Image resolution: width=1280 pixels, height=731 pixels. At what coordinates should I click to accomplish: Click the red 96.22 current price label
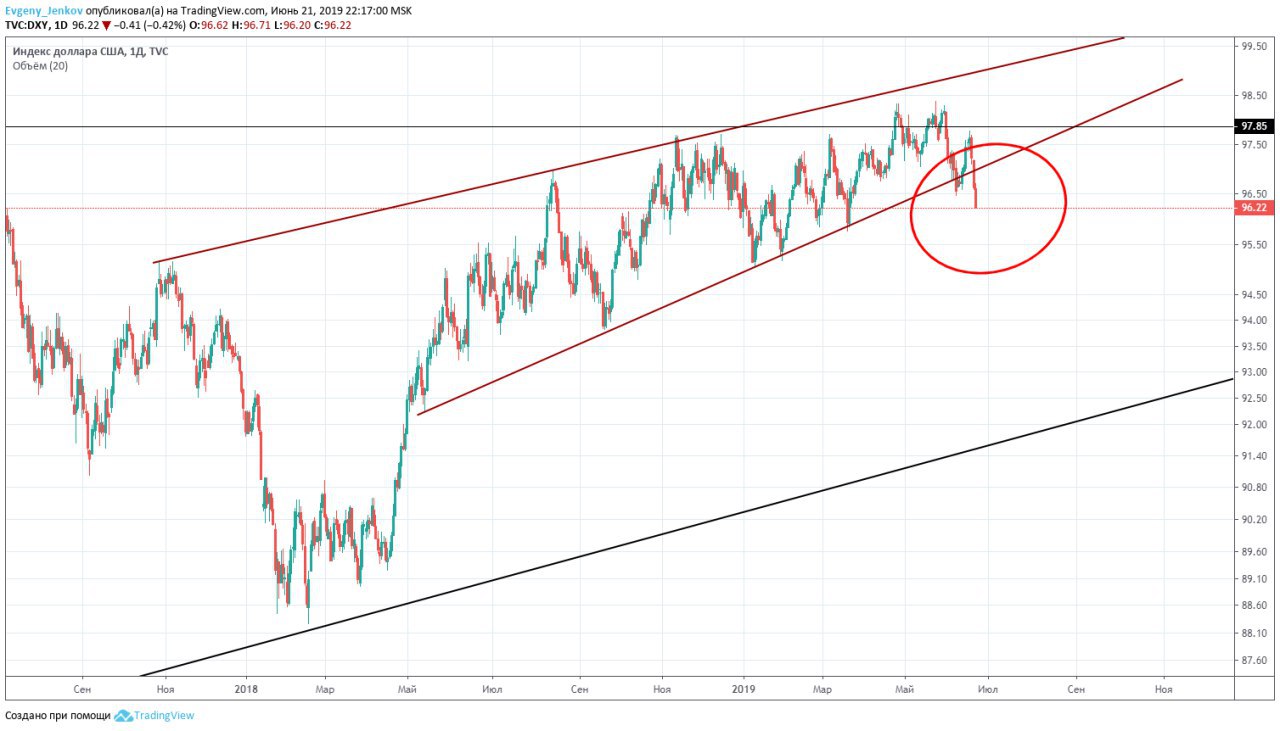pos(1255,208)
